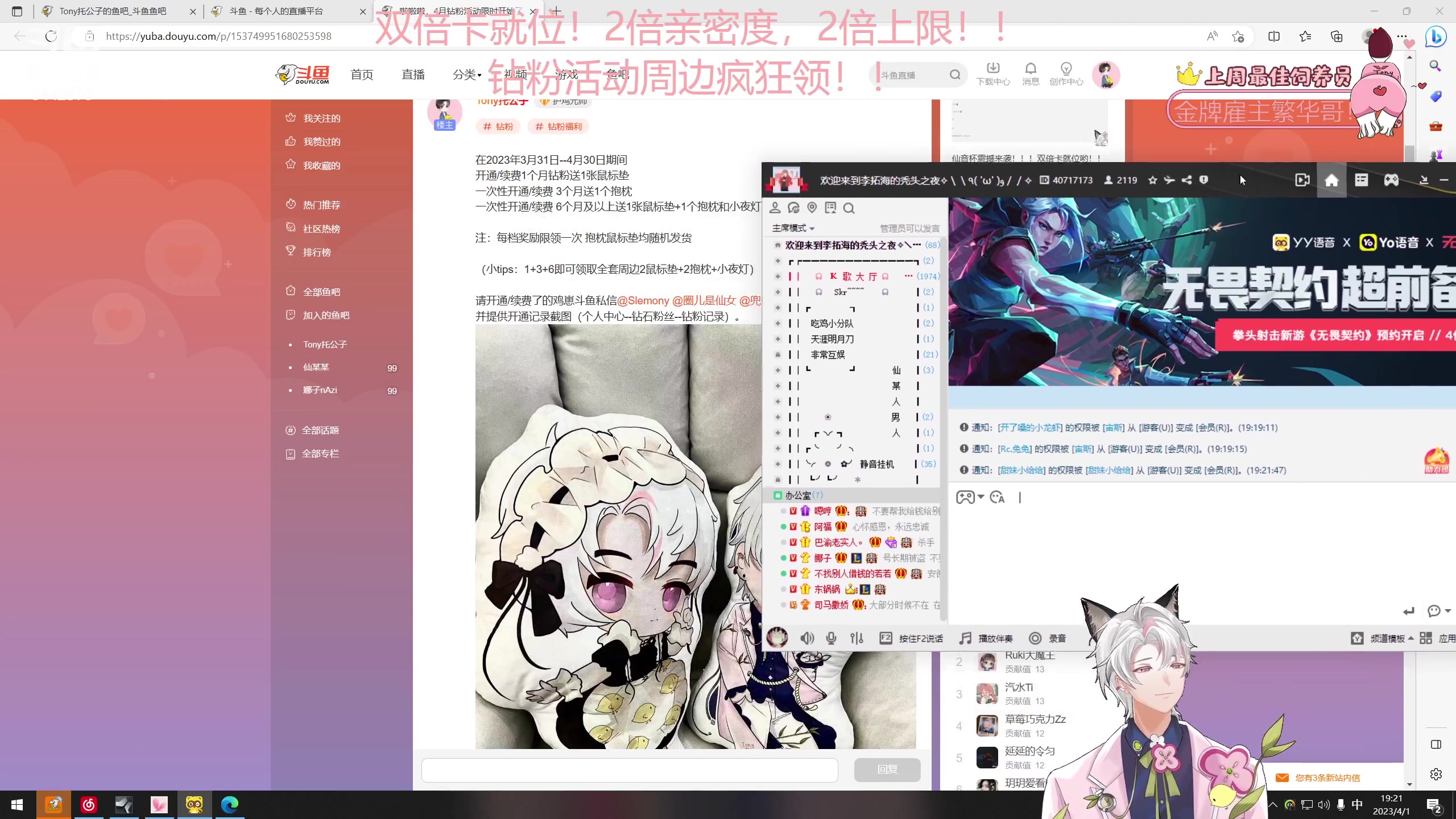Screen dimensions: 1456x819
Task: Select user 阿福 in 办公室 channel
Action: click(822, 527)
